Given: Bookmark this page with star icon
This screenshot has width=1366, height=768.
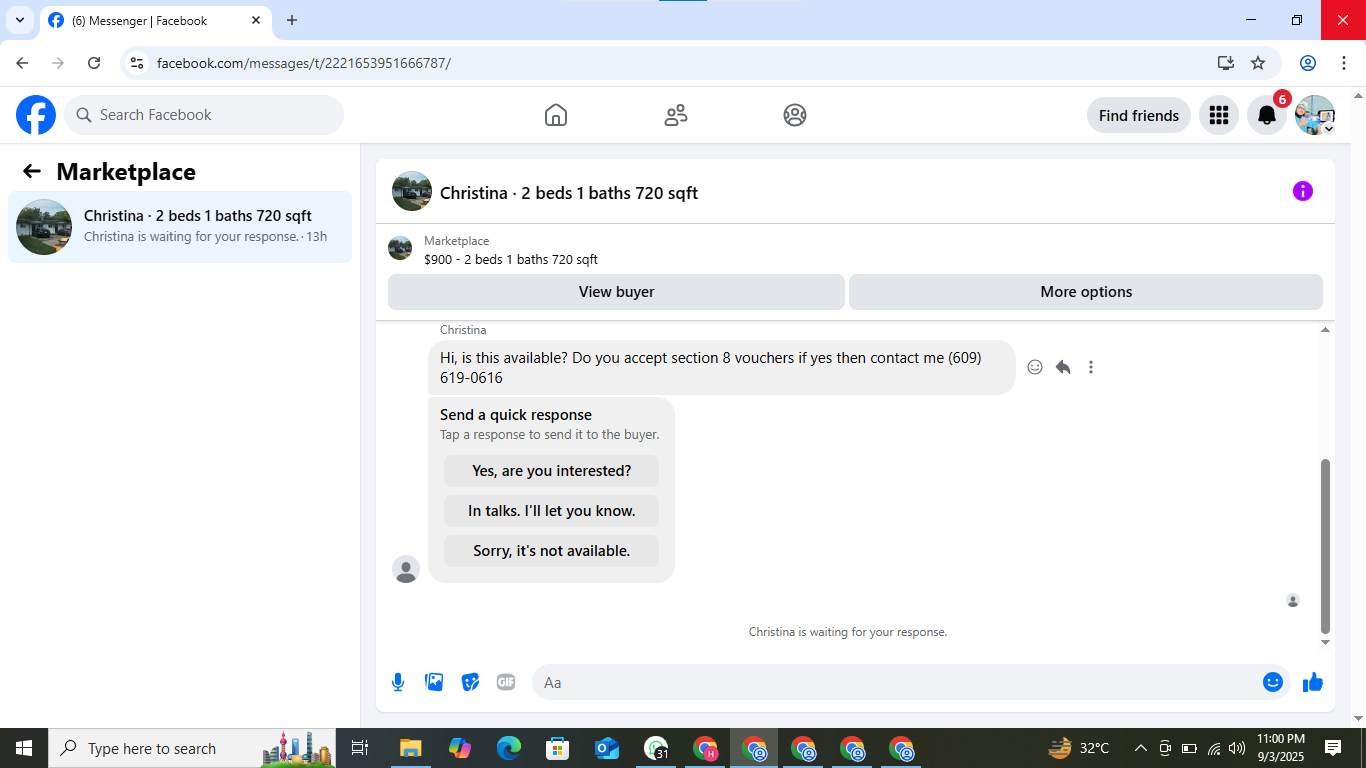Looking at the screenshot, I should tap(1258, 63).
